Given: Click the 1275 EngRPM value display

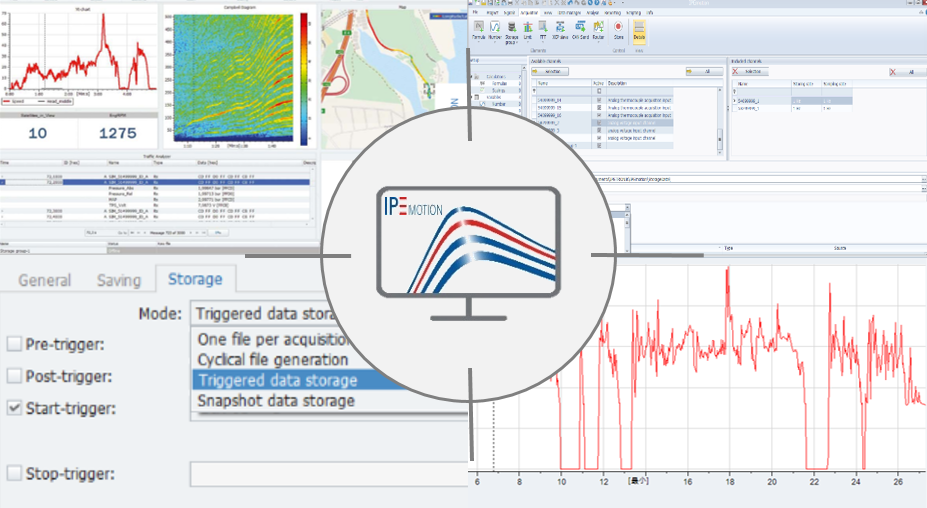Looking at the screenshot, I should [118, 133].
